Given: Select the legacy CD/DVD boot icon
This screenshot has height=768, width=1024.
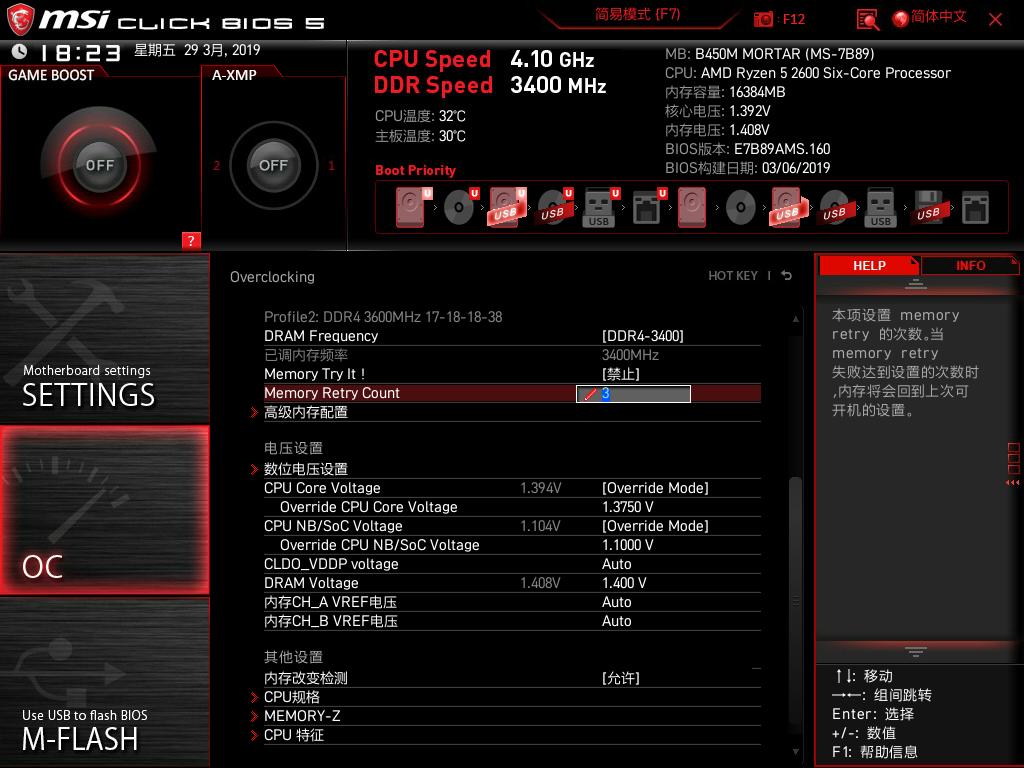Looking at the screenshot, I should click(x=741, y=207).
